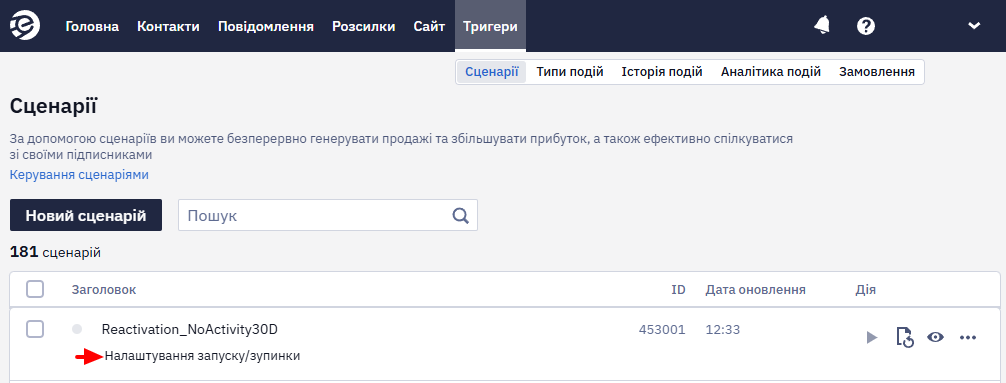Click the grey status dot of Reactivation_NoActivity30D
1006x383 pixels.
coord(77,329)
